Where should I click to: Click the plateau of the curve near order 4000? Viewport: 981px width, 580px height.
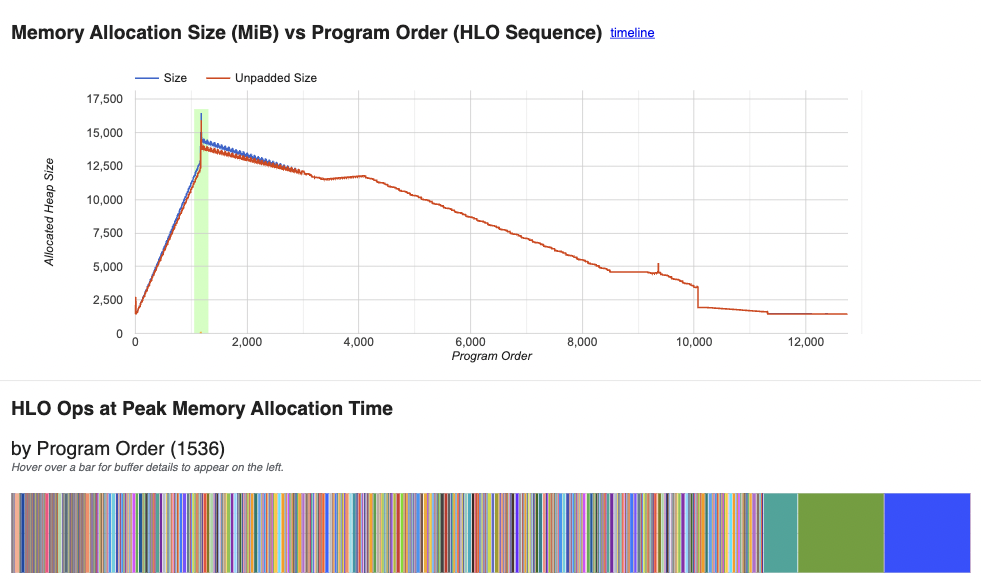click(x=358, y=178)
